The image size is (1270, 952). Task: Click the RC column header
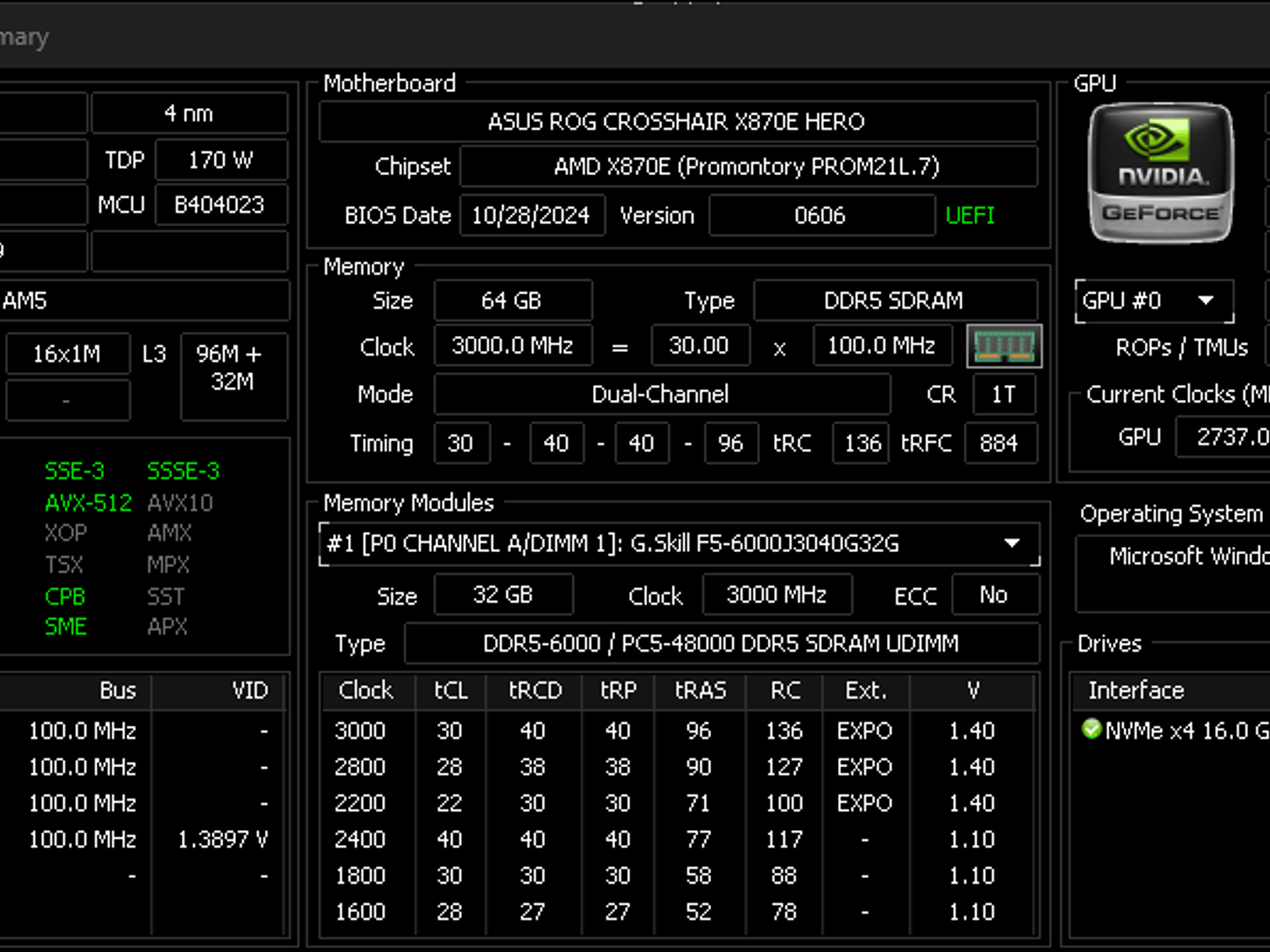[x=785, y=690]
